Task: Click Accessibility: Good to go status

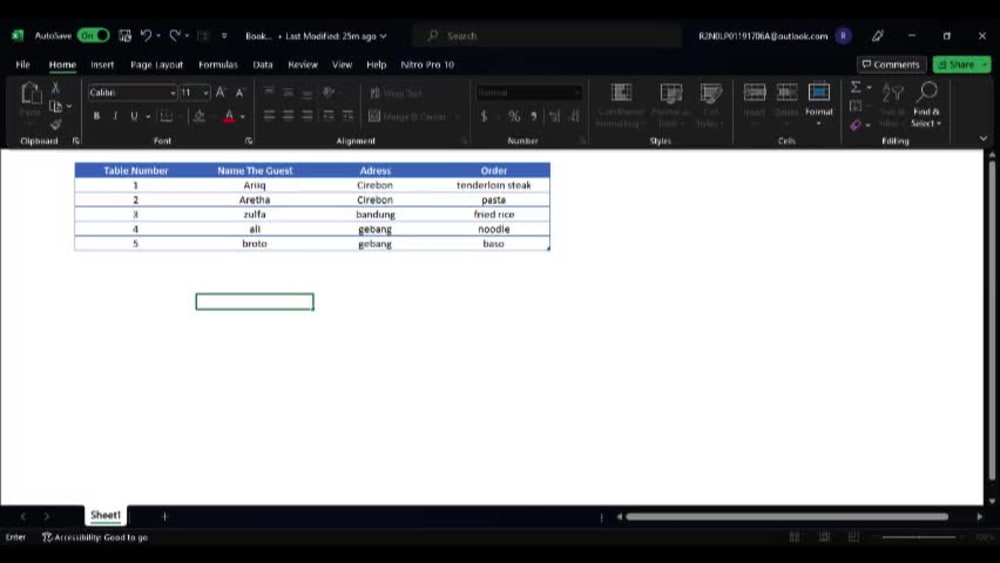Action: 95,537
